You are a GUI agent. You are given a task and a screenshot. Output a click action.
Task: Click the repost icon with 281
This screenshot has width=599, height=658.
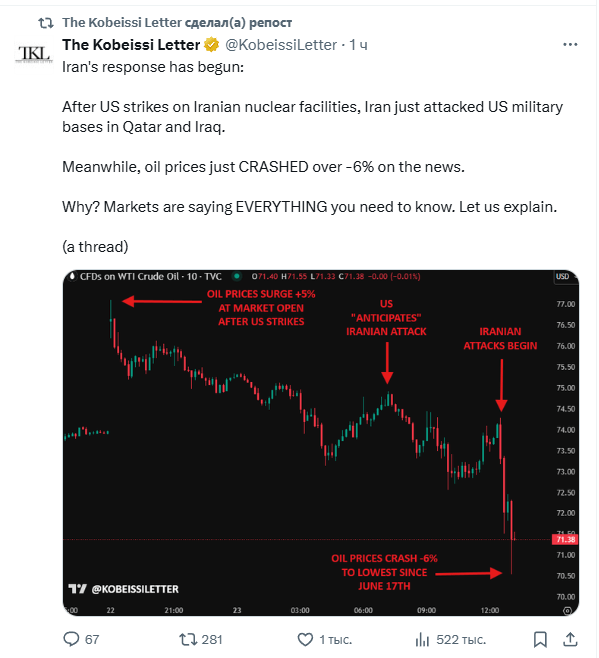pyautogui.click(x=188, y=640)
